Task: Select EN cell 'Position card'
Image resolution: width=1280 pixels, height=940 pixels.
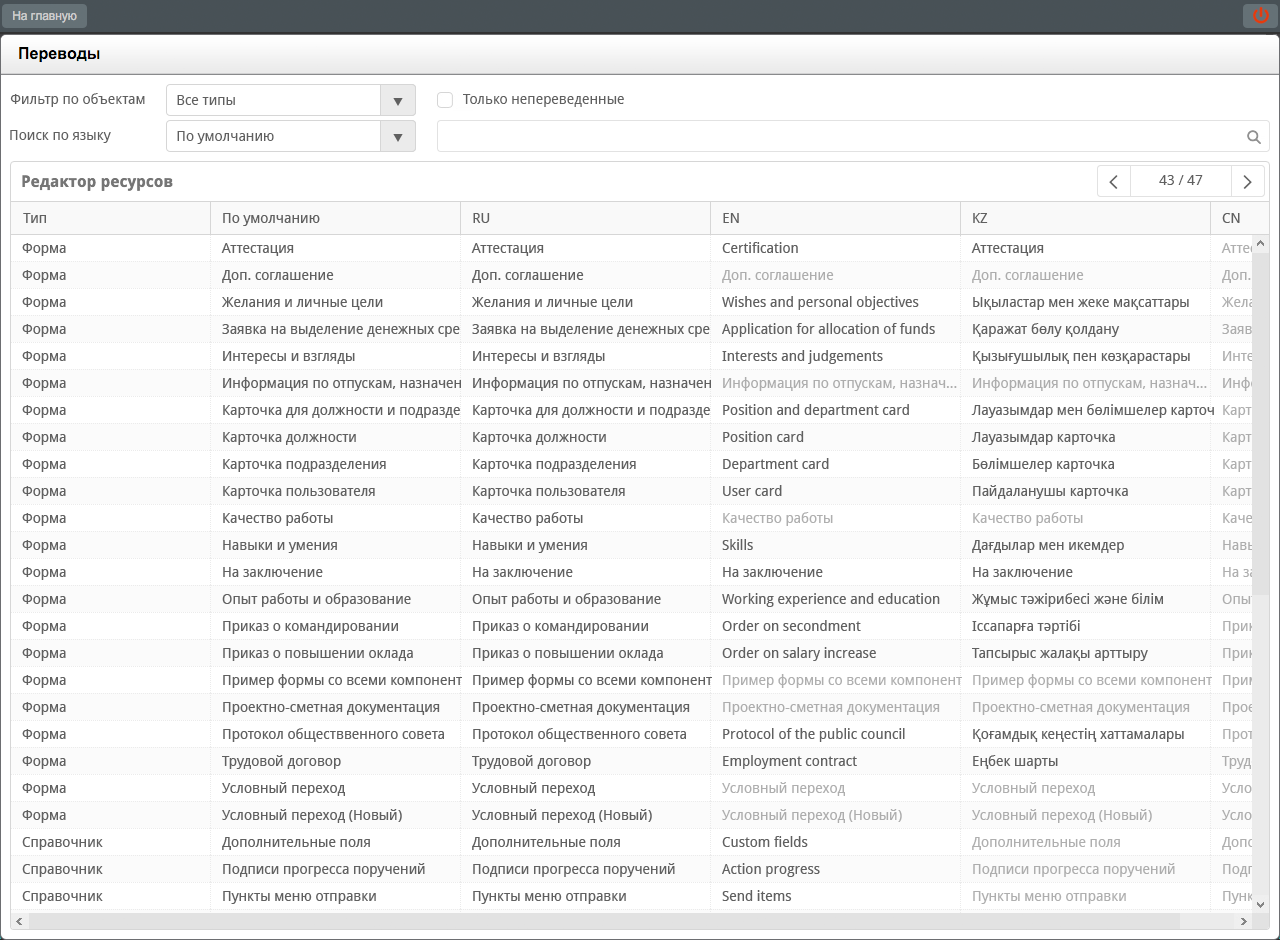Action: coord(836,437)
